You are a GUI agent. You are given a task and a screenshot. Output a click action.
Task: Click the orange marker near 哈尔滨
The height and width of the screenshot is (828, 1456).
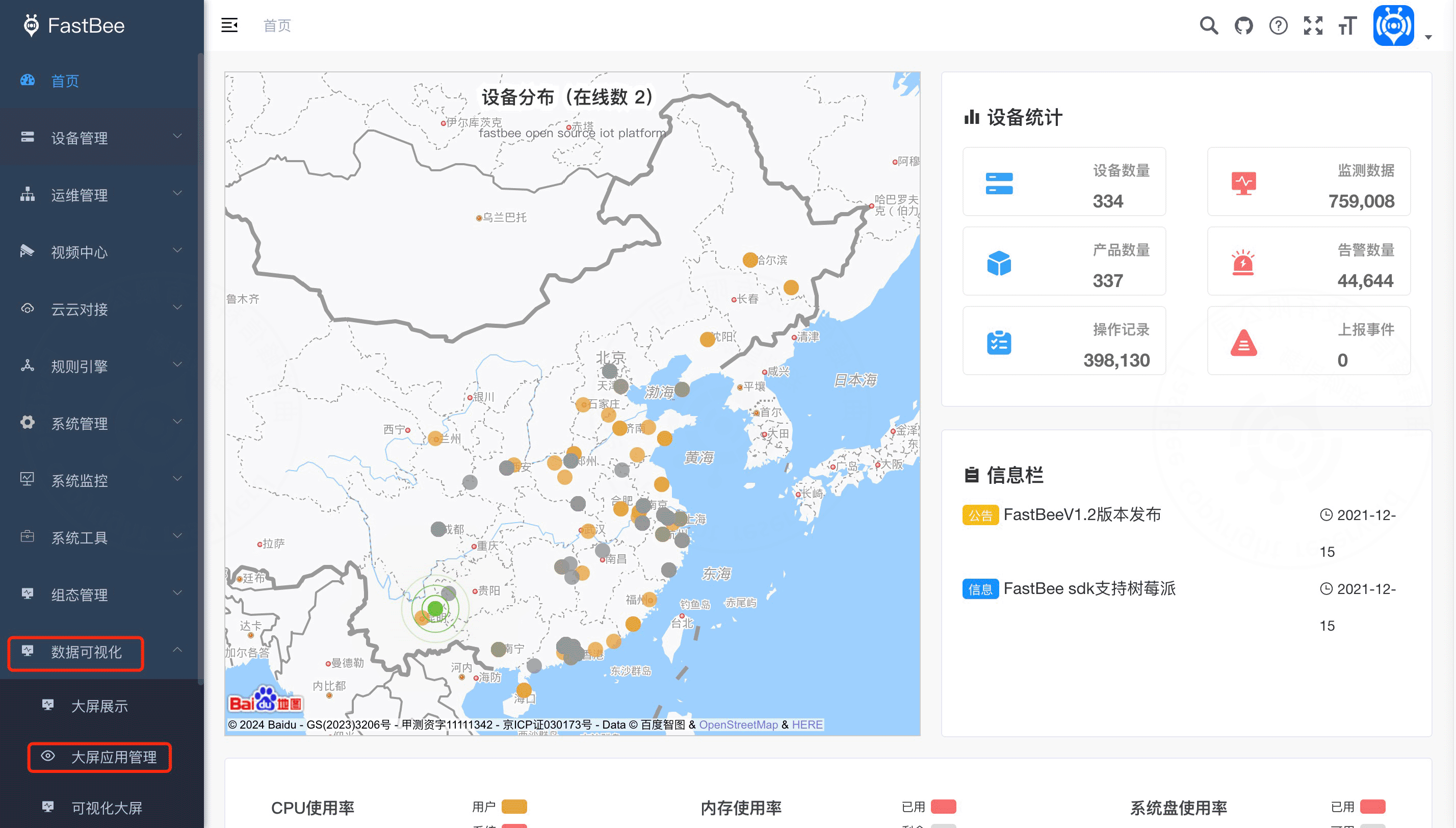750,260
